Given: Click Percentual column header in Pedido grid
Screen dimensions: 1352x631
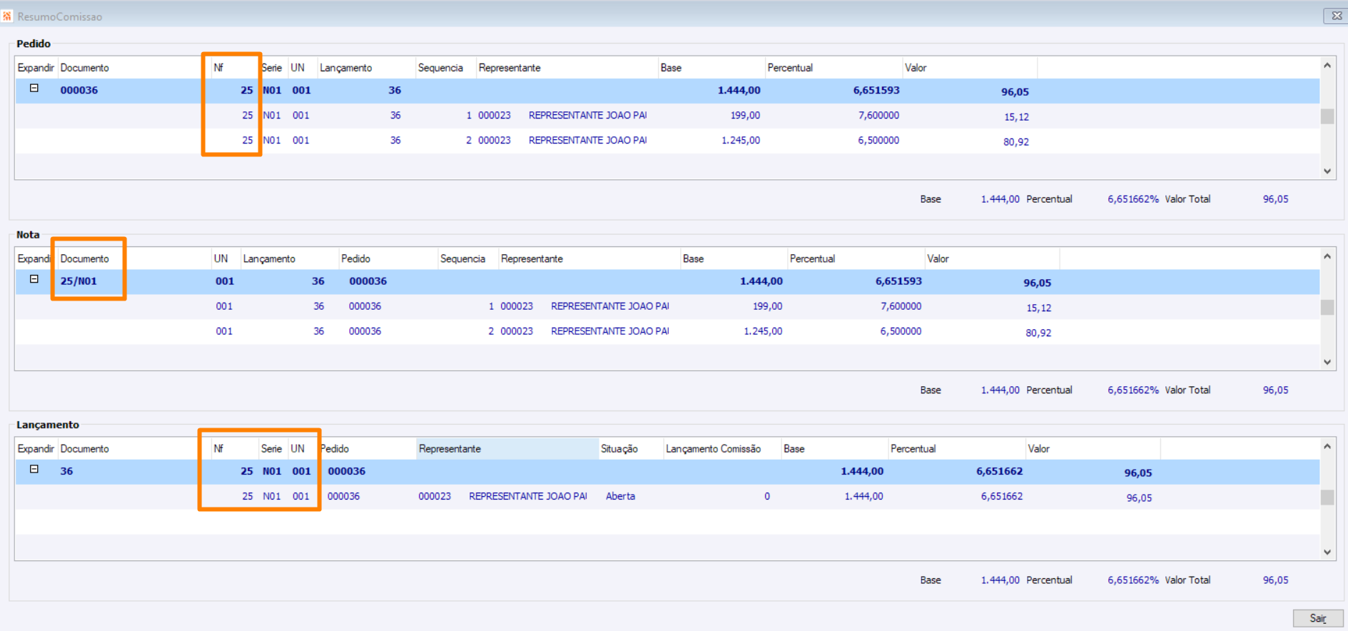Looking at the screenshot, I should coord(790,68).
